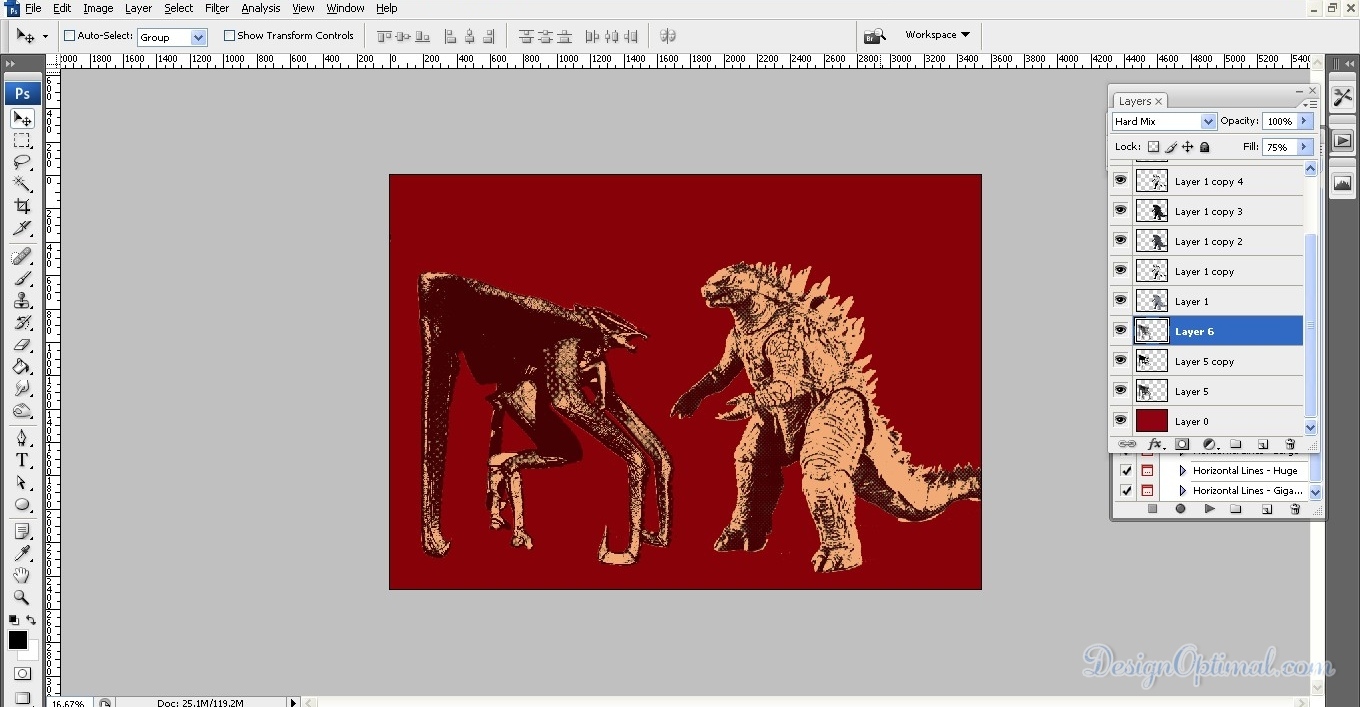Switch to the Layers tab
The image size is (1360, 707).
tap(1140, 101)
